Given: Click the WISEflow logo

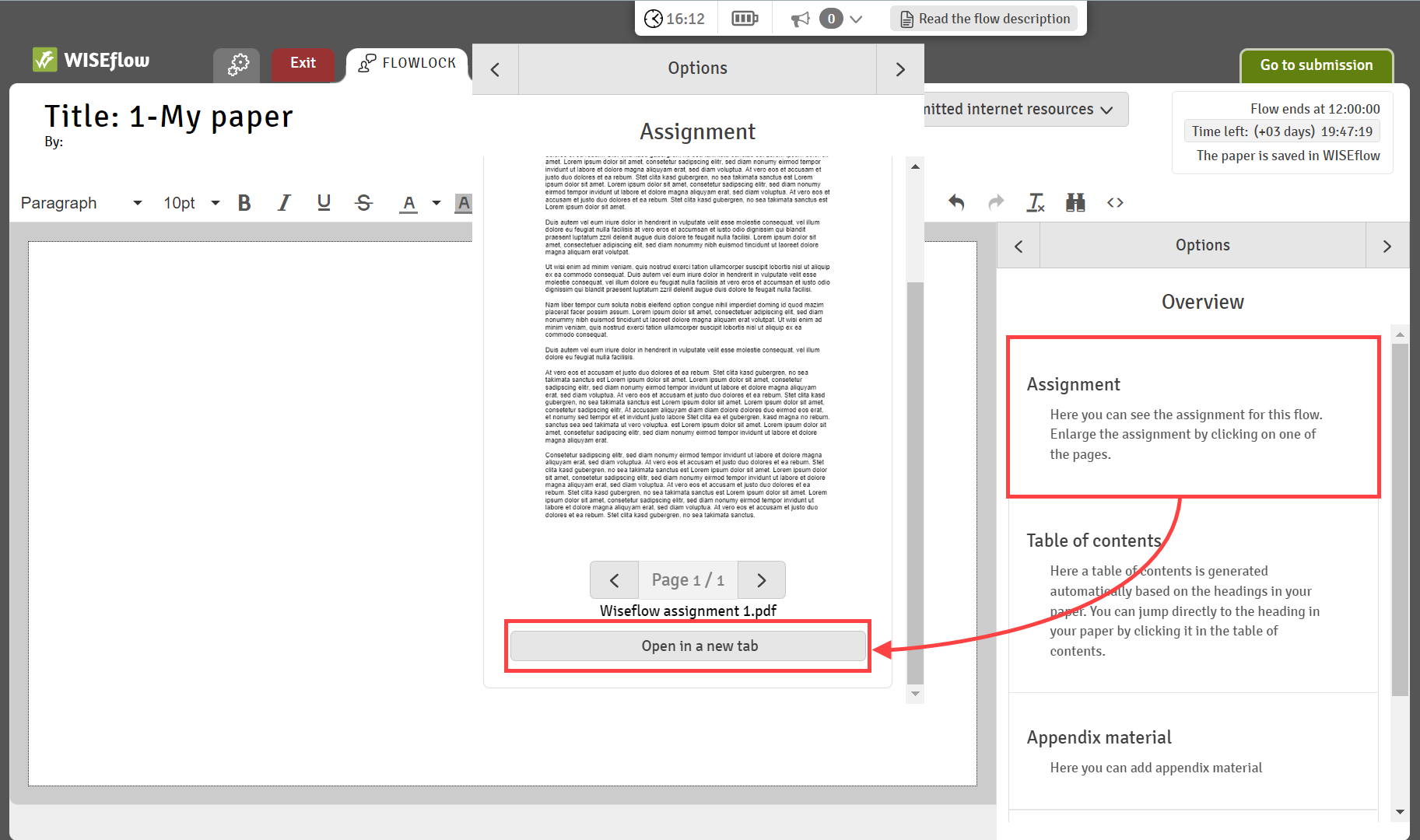Looking at the screenshot, I should 91,60.
